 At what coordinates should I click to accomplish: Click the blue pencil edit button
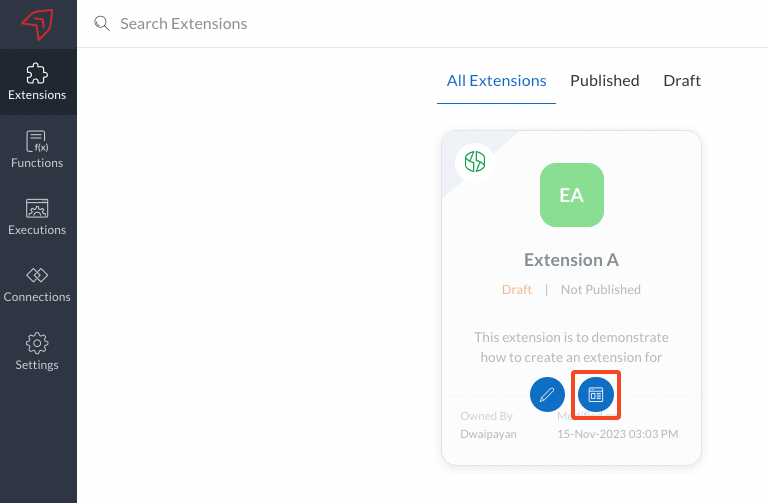click(x=547, y=394)
